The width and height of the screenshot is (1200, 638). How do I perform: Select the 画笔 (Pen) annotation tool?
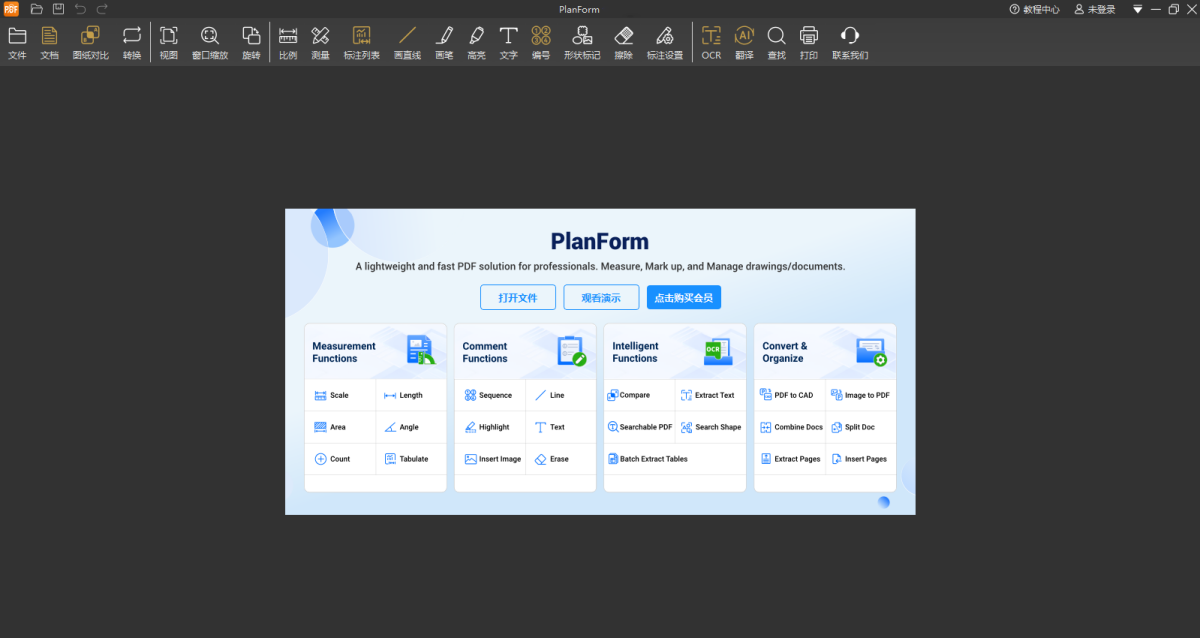pos(444,42)
